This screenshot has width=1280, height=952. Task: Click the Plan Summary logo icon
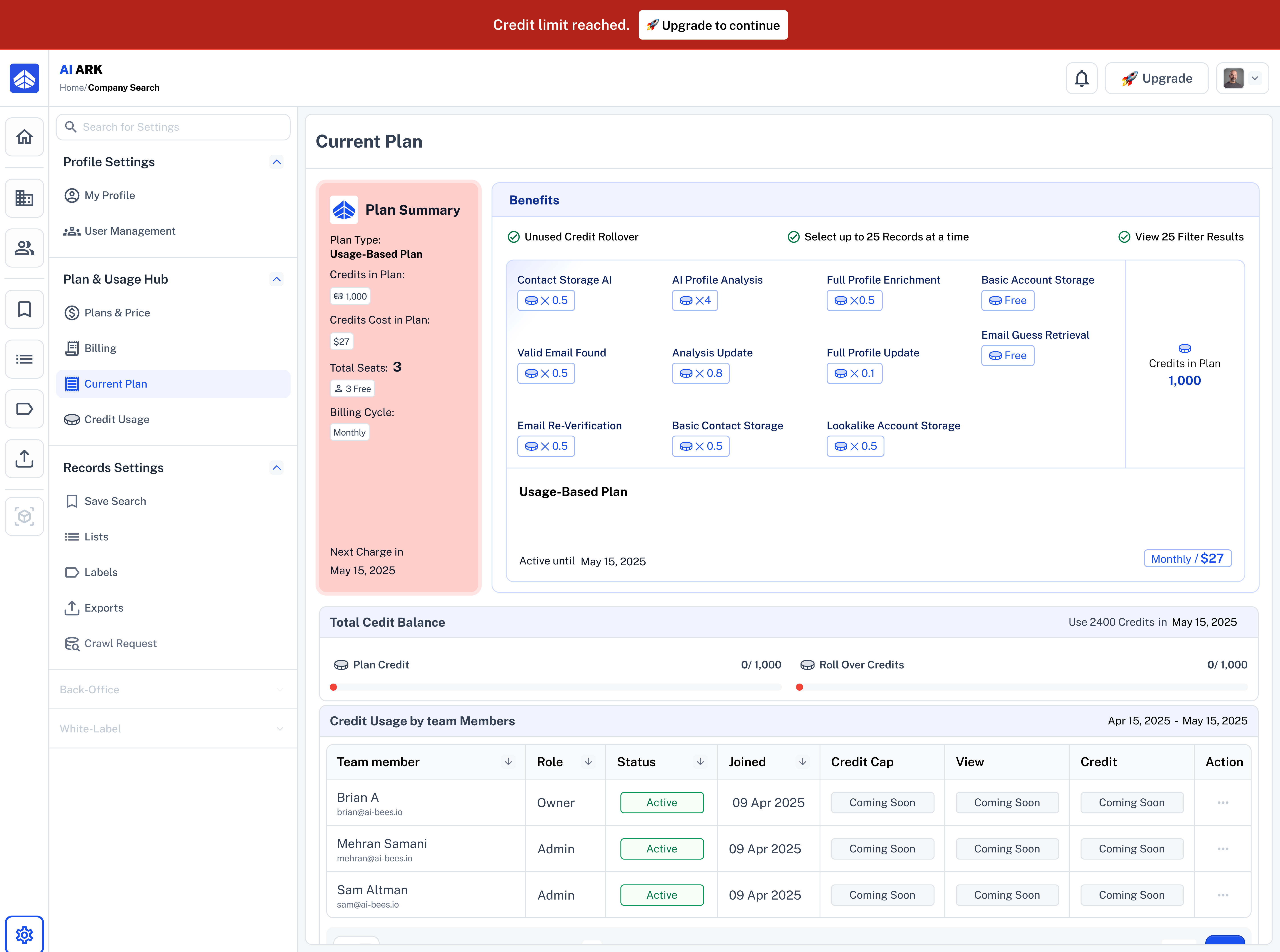(x=344, y=210)
